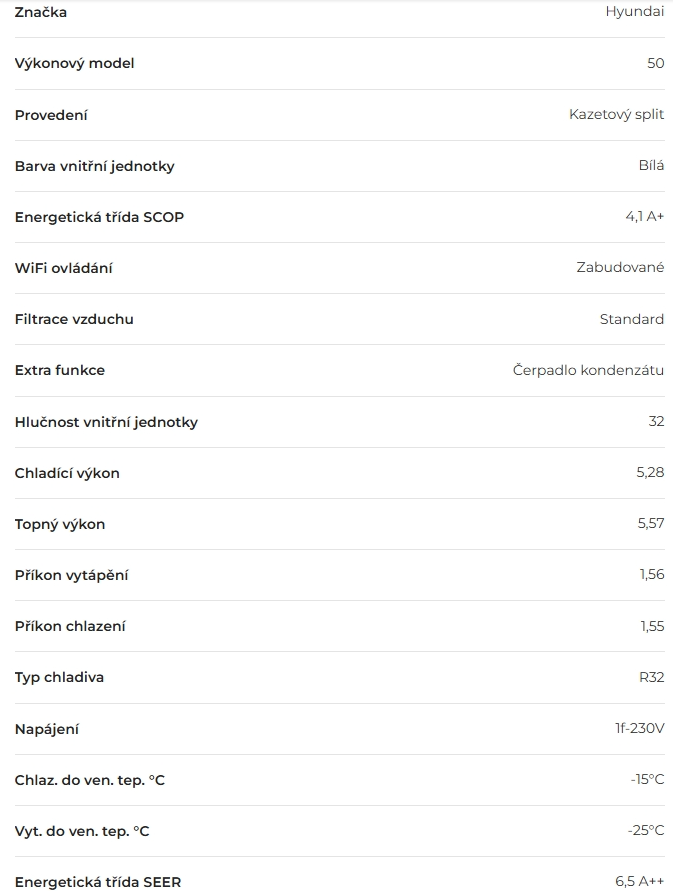Click the 1f-230V Napájení value
This screenshot has height=894, width=673.
tap(639, 728)
